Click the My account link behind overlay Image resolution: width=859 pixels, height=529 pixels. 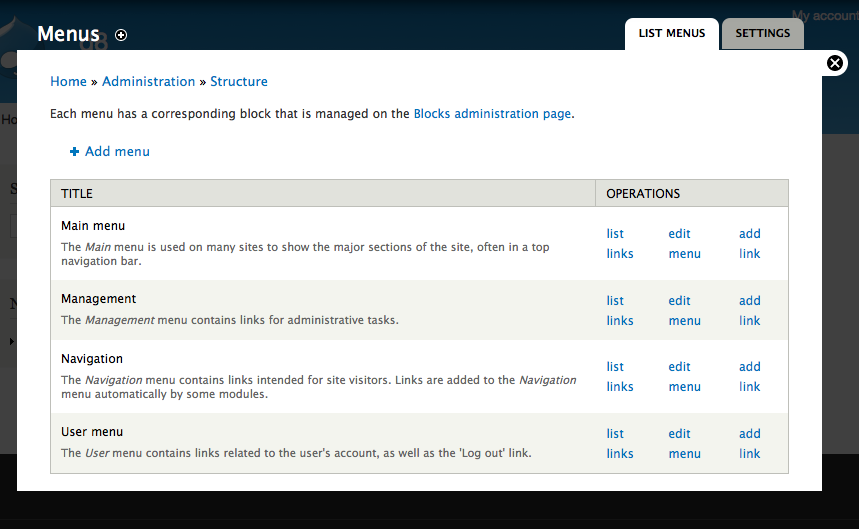825,16
